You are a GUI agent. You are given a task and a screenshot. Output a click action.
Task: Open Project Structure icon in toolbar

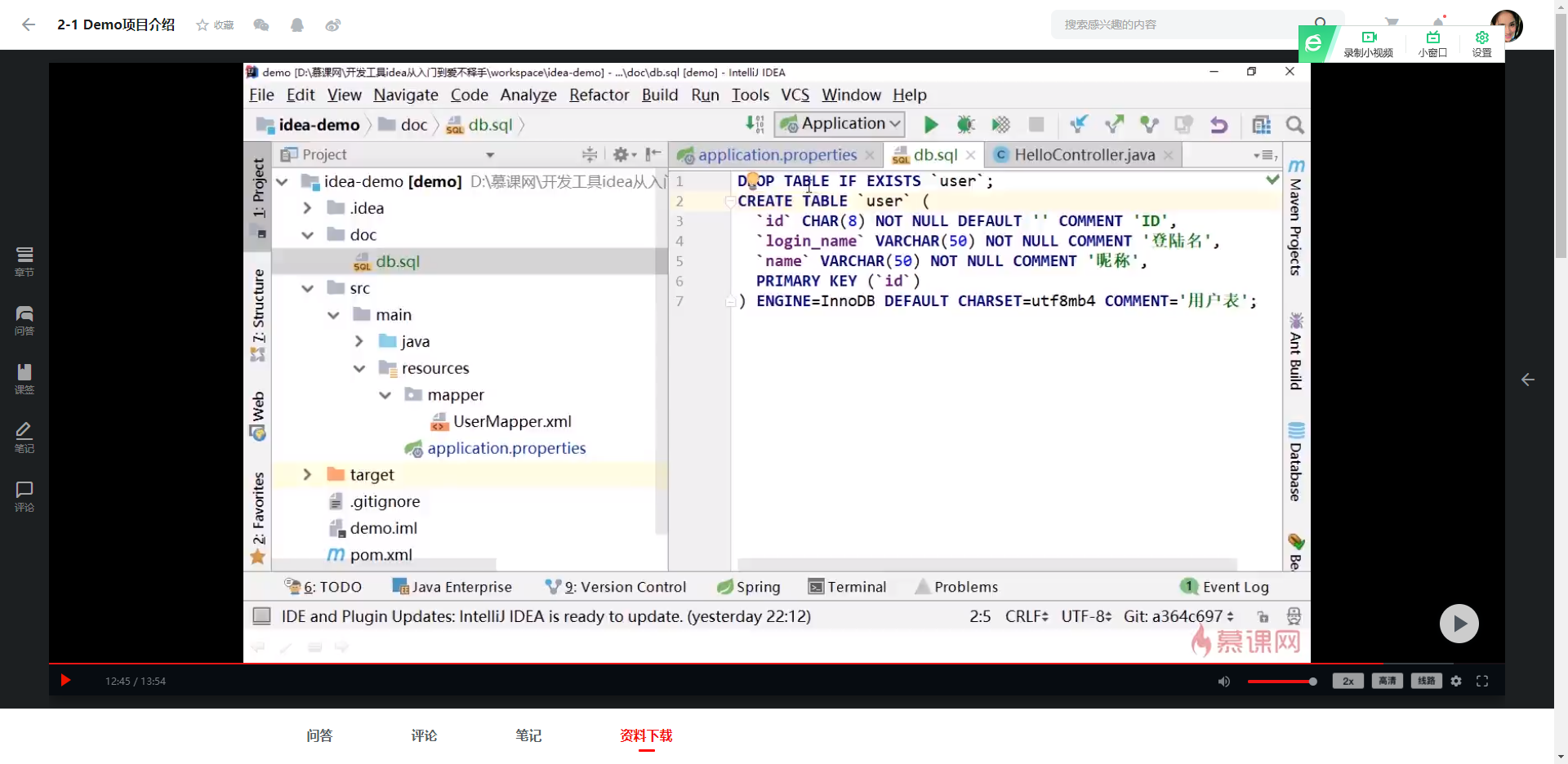pyautogui.click(x=1262, y=124)
